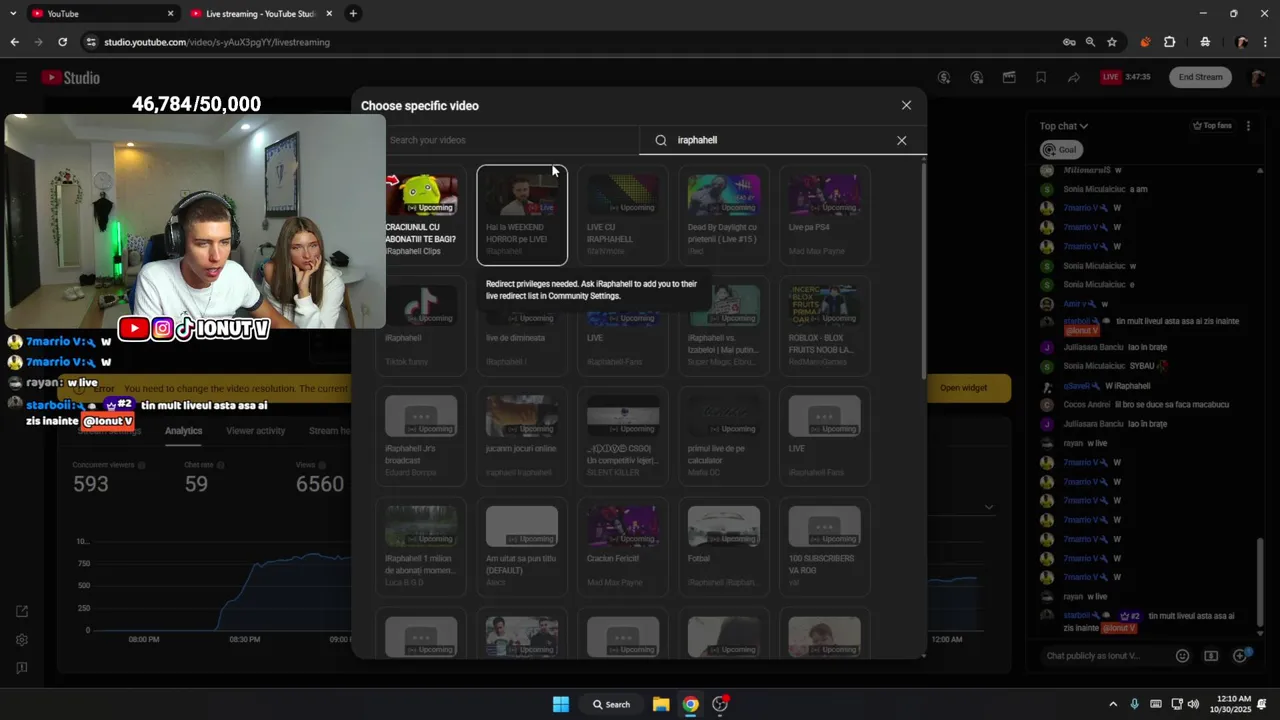The width and height of the screenshot is (1280, 720).
Task: Click the chat panel scrollbar
Action: click(x=1260, y=583)
